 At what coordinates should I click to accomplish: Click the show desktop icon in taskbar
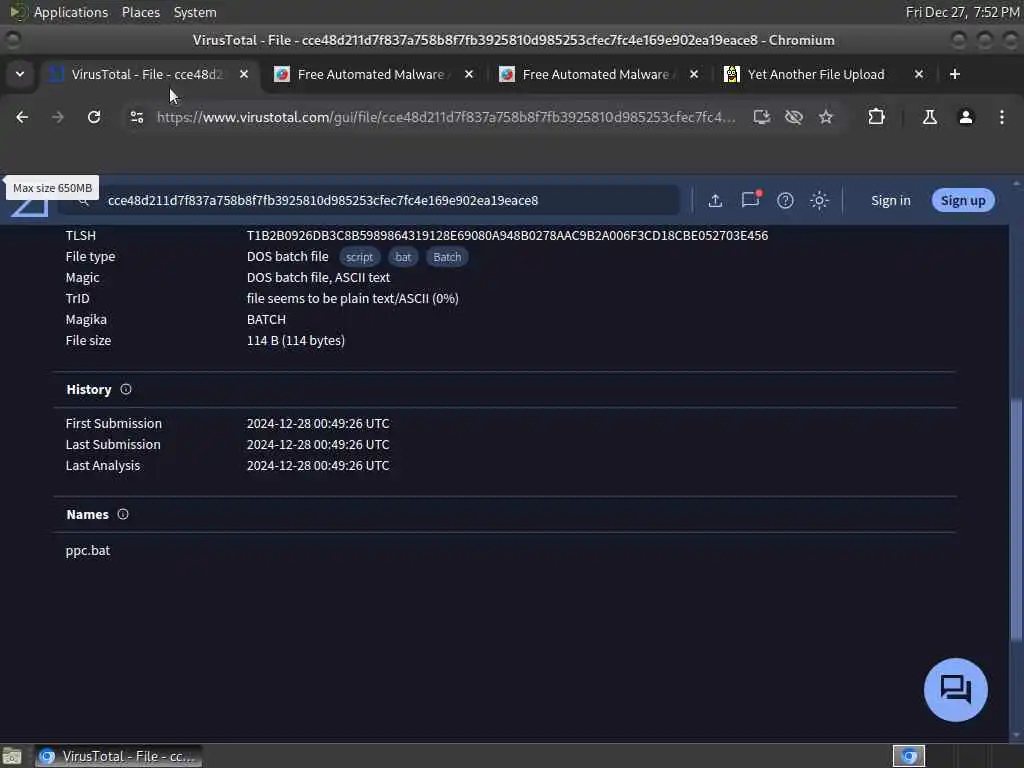pyautogui.click(x=12, y=756)
